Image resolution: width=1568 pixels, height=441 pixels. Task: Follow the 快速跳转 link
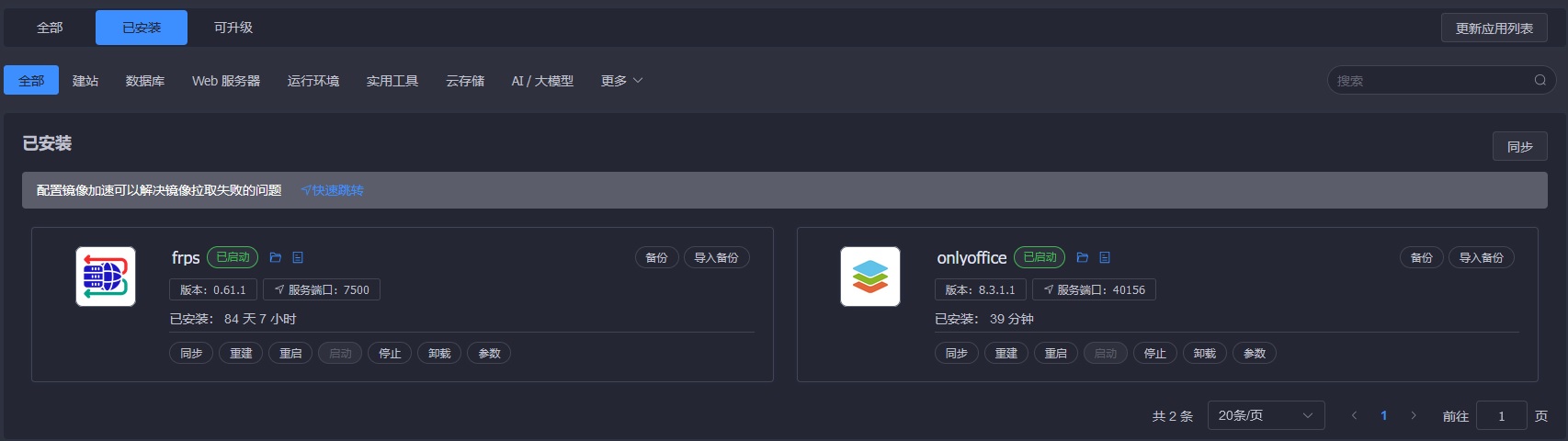333,190
